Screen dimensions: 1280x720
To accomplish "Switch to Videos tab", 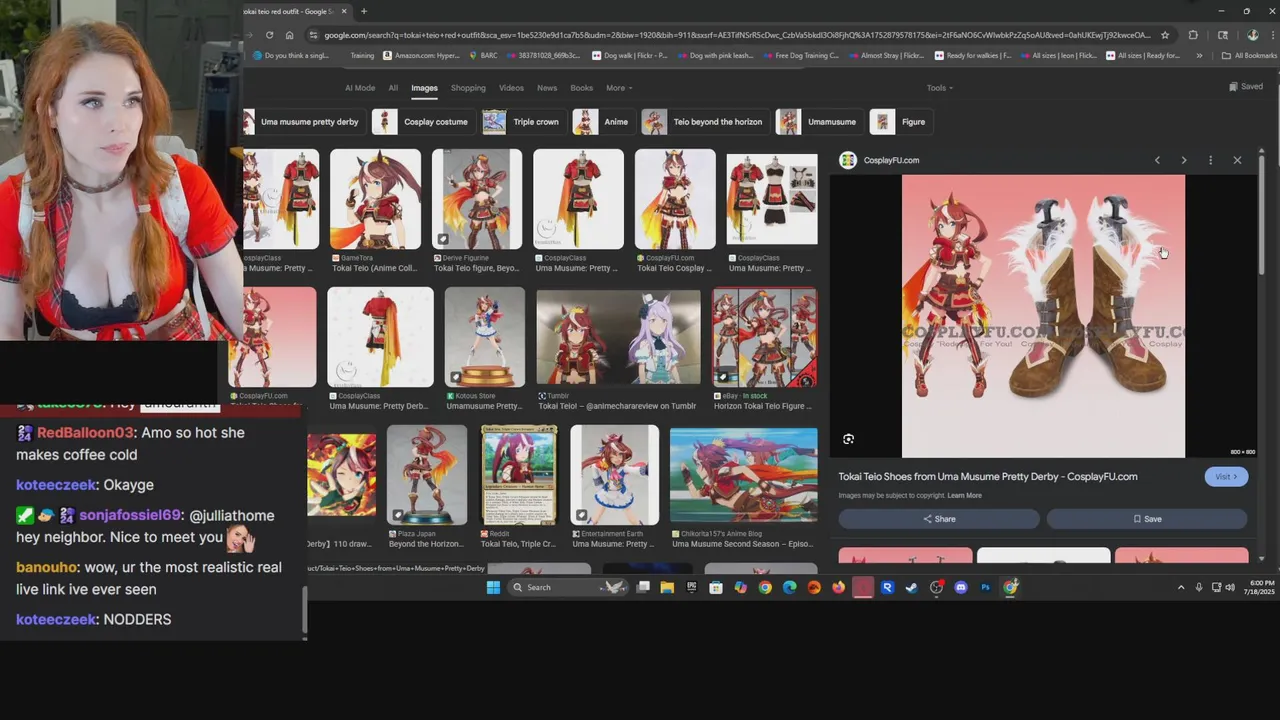I will [511, 88].
